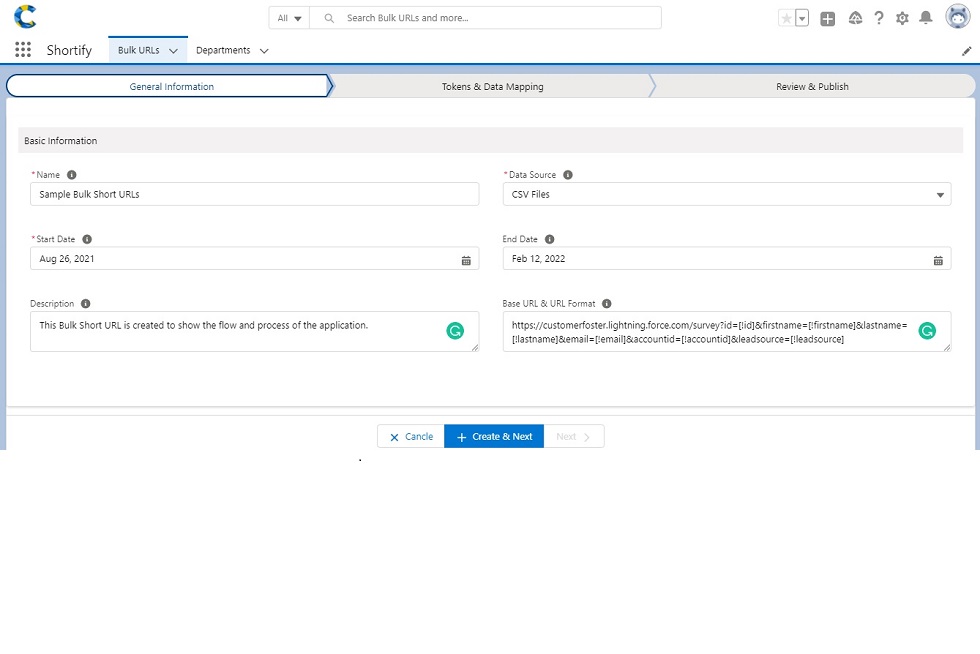Expand the Departments tab chevron

coord(264,51)
